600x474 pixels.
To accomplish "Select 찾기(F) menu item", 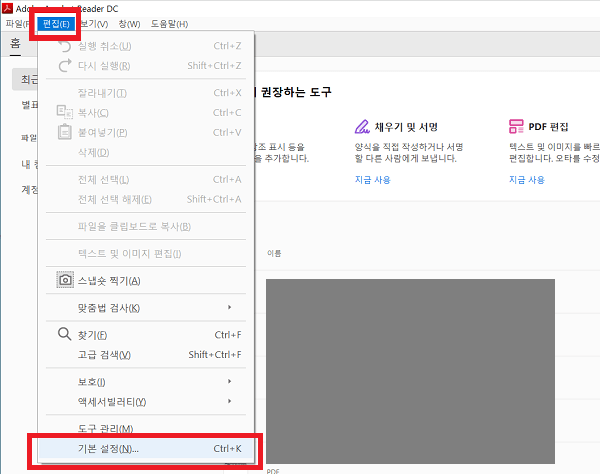I will point(146,335).
